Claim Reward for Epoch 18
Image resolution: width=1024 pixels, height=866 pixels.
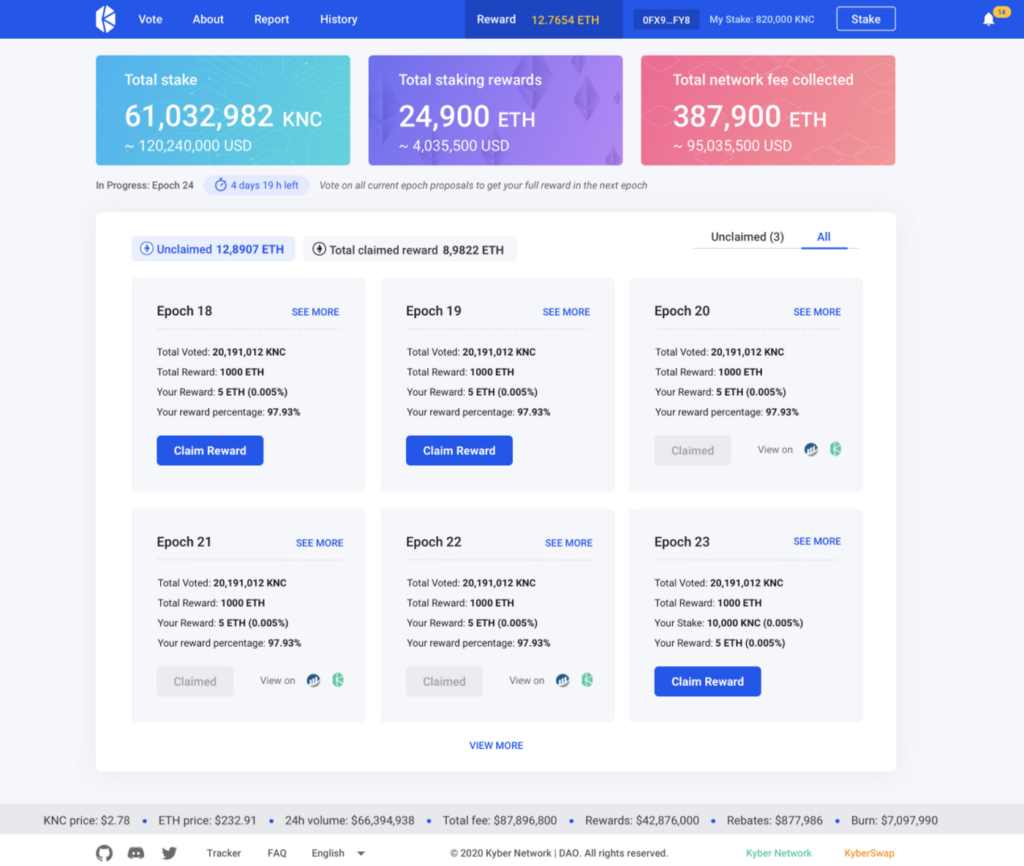(x=210, y=451)
